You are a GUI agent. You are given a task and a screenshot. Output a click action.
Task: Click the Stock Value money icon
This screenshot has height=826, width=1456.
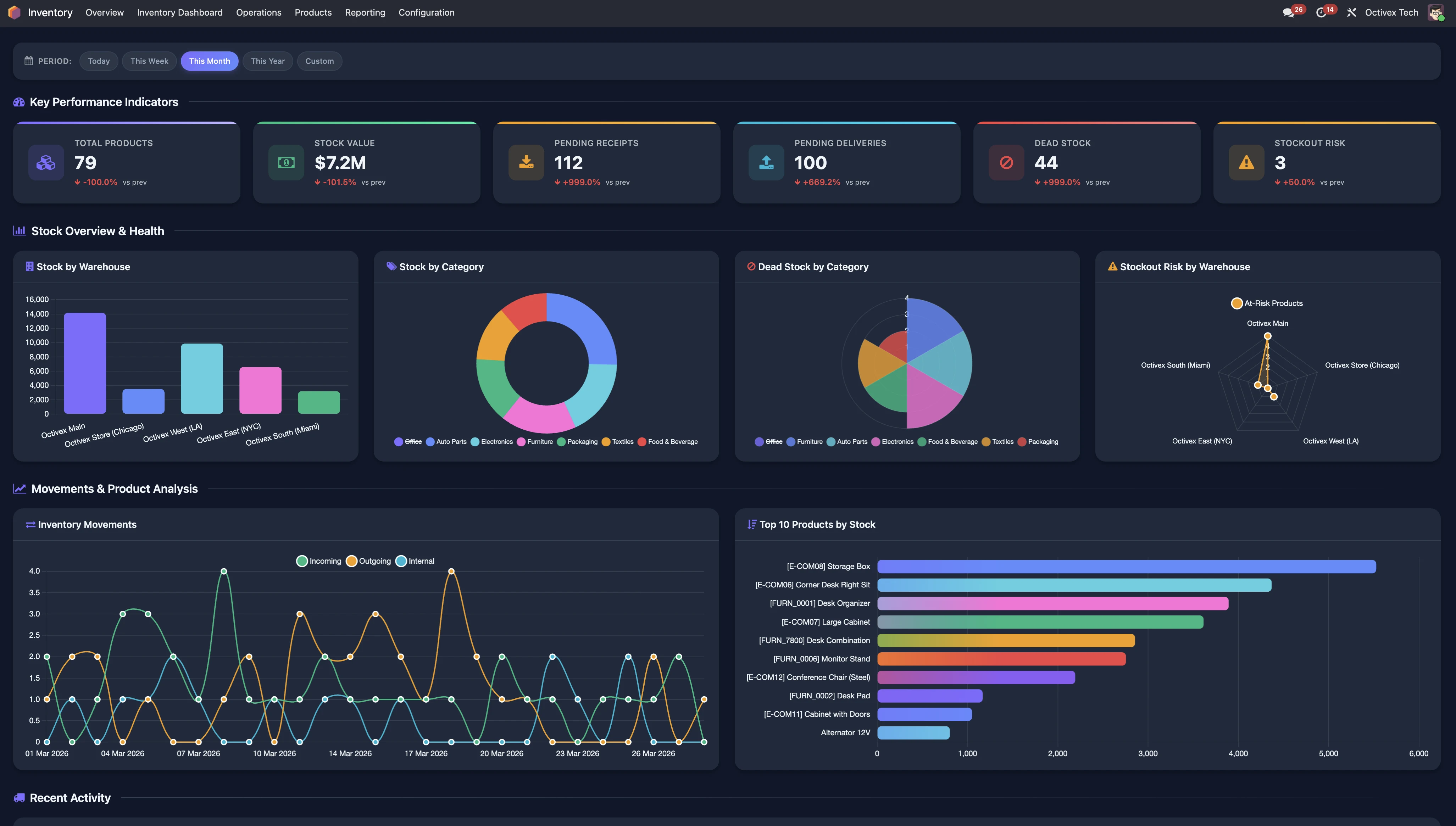pos(286,163)
